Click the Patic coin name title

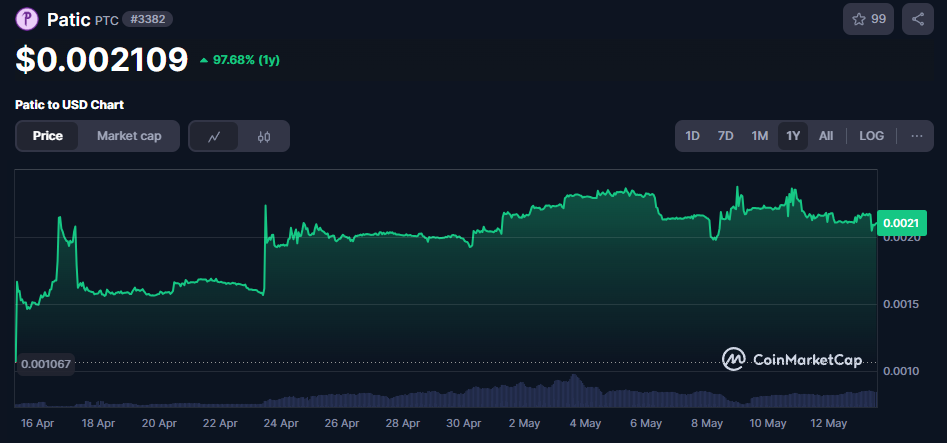(69, 19)
